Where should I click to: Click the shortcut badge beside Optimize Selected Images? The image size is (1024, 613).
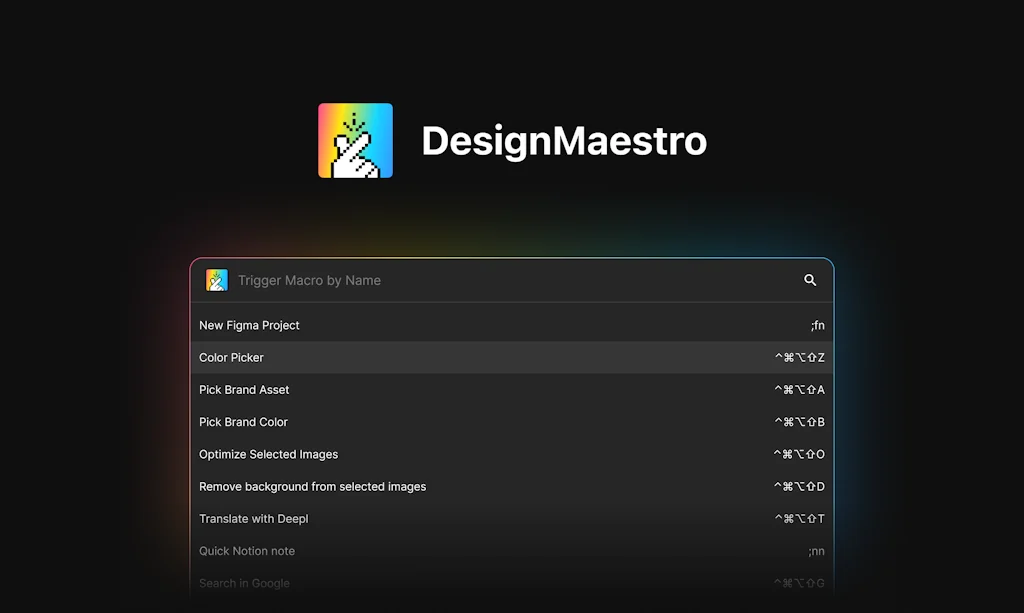(800, 454)
